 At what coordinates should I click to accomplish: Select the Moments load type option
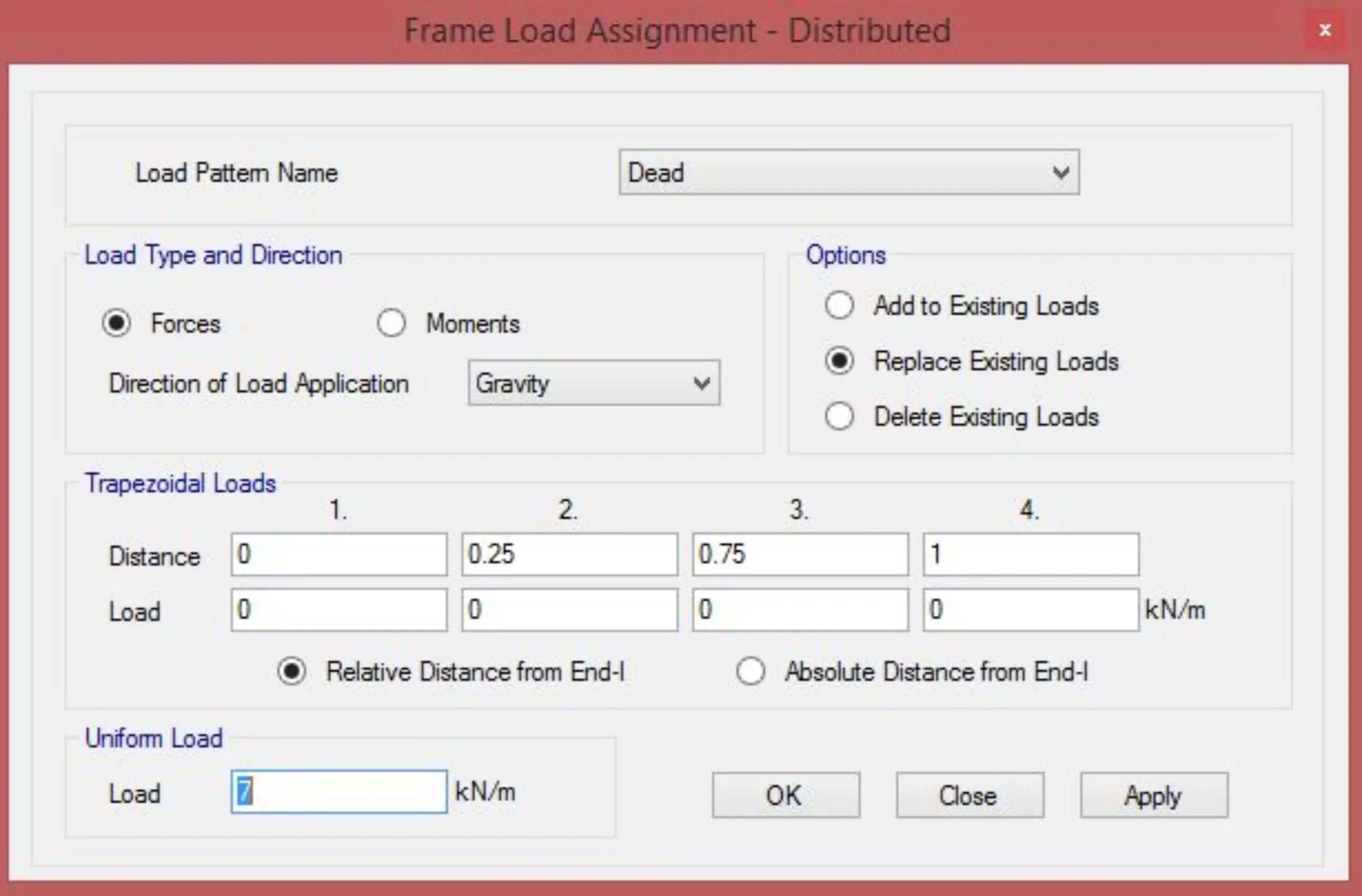(x=392, y=323)
